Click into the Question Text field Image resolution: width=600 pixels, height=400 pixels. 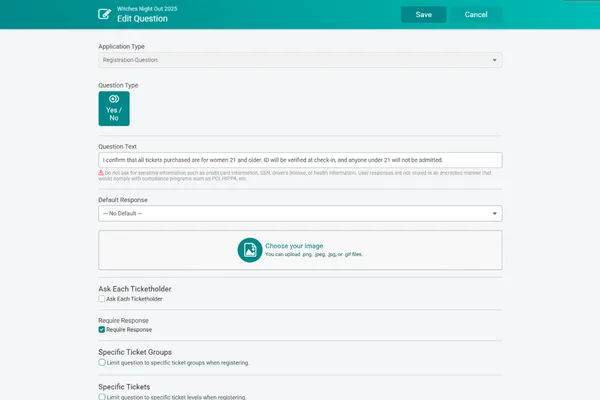(299, 160)
